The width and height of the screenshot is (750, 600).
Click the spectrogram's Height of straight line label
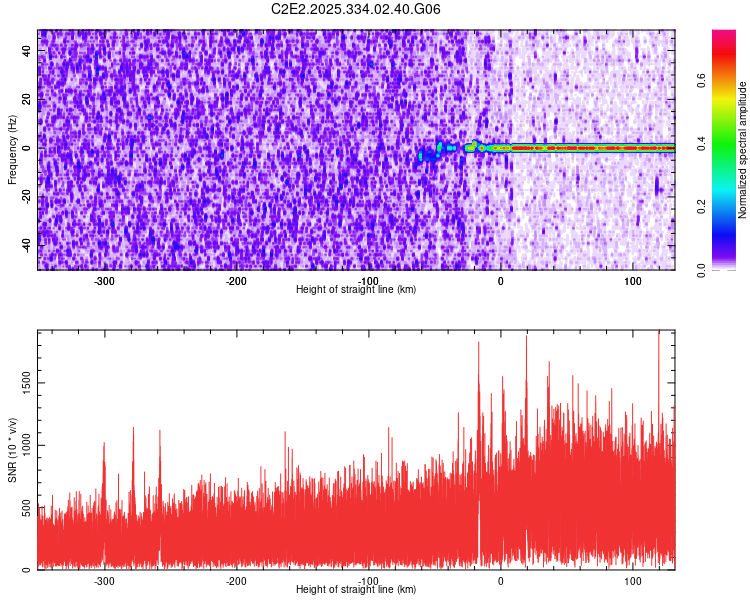tap(356, 289)
